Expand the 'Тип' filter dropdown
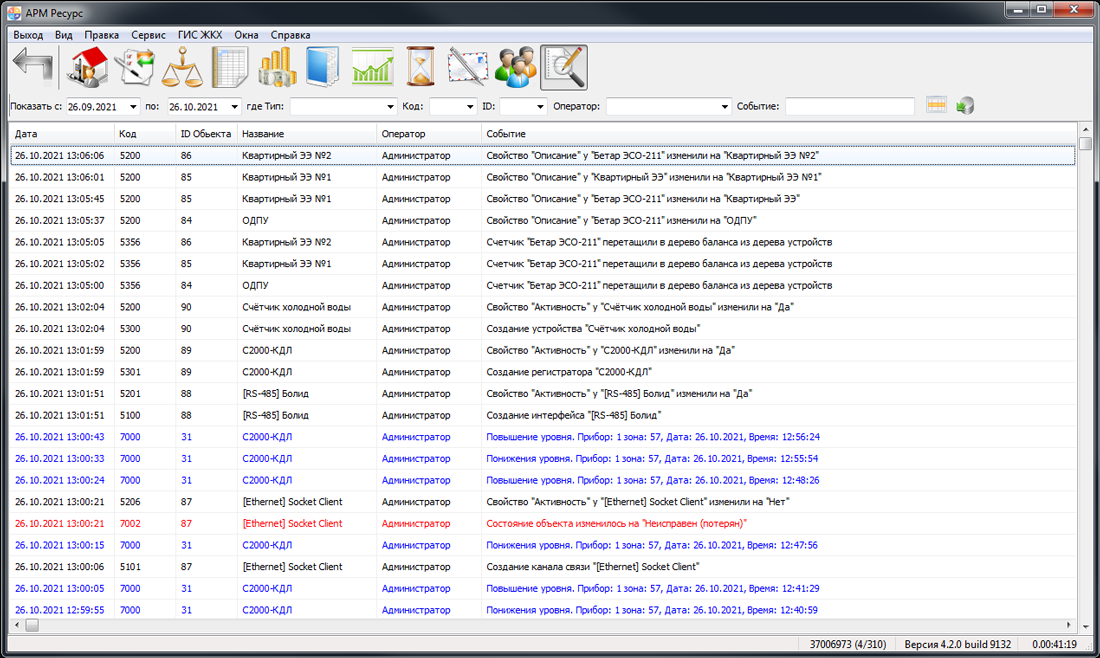 pos(390,107)
